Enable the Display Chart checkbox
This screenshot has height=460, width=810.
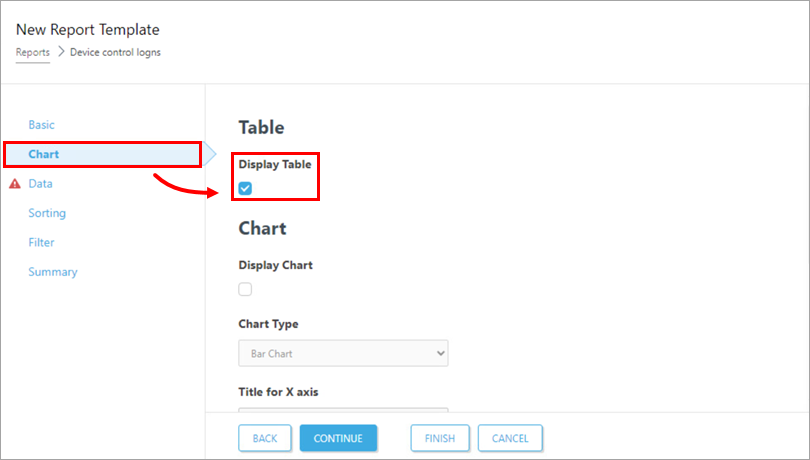click(x=245, y=289)
